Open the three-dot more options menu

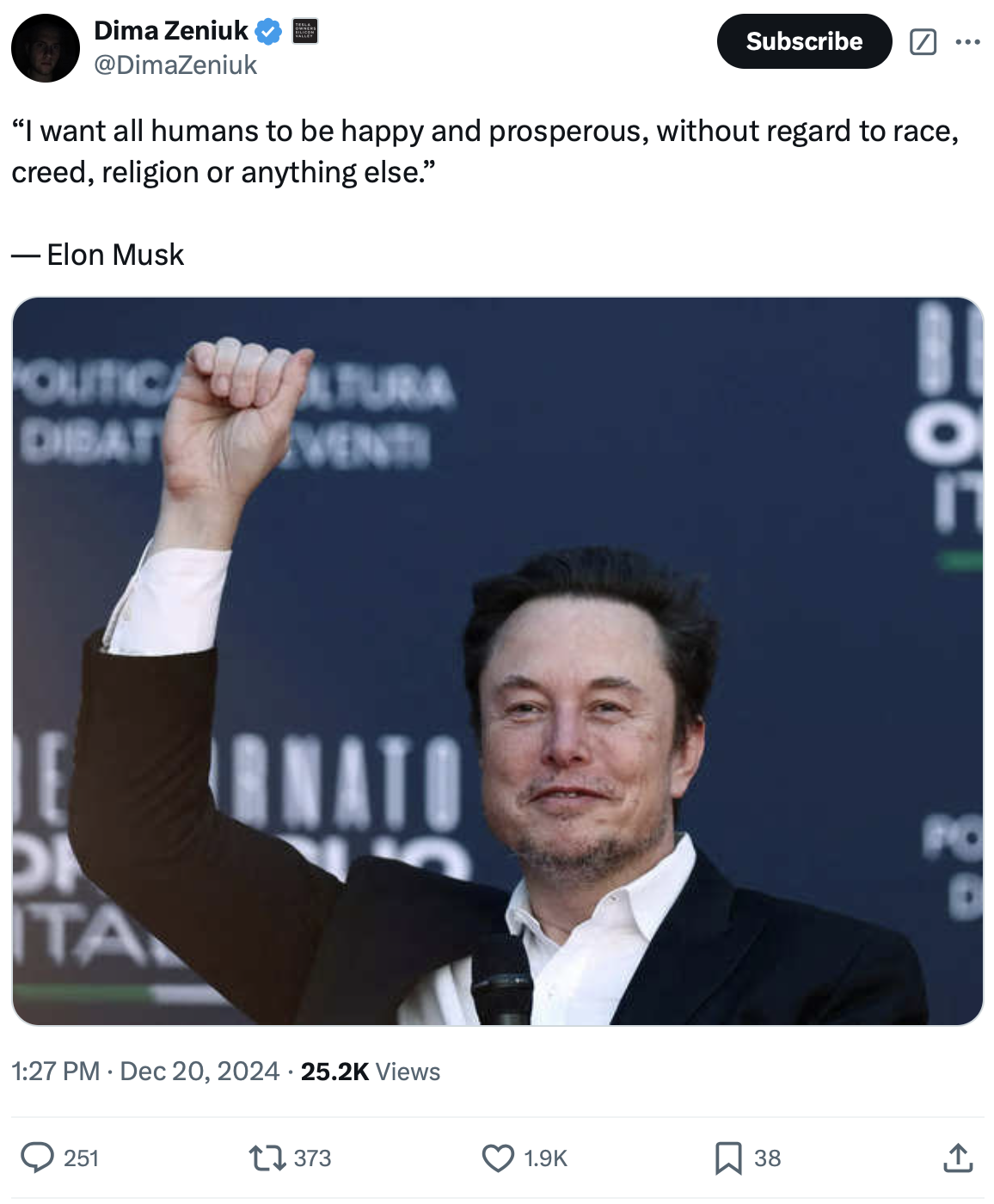tap(968, 41)
